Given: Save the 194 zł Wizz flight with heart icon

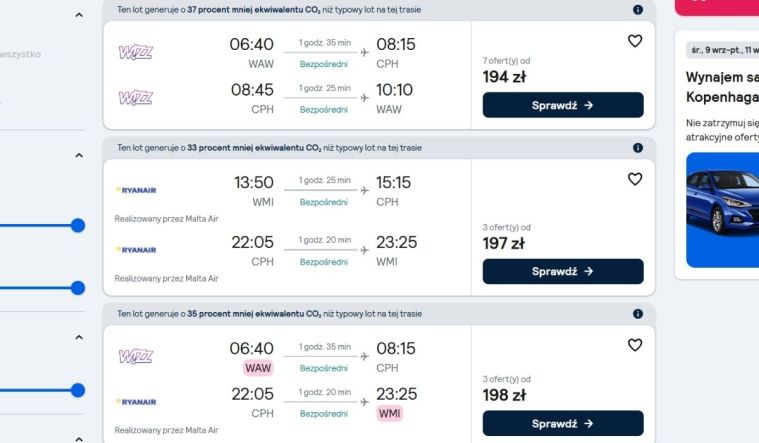Looking at the screenshot, I should click(635, 41).
